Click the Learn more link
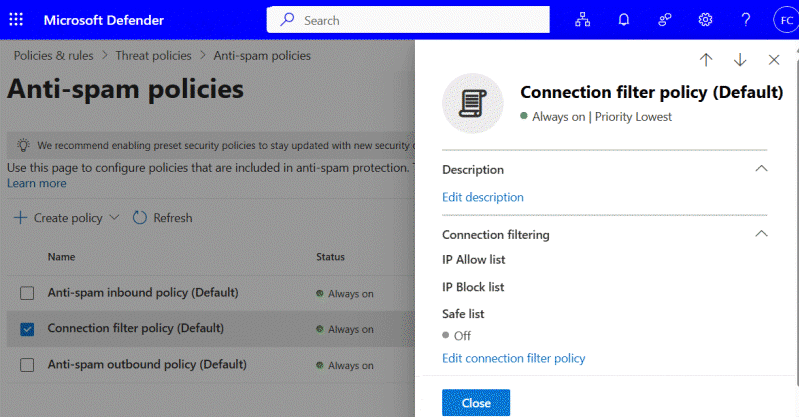799x417 pixels. tap(37, 184)
